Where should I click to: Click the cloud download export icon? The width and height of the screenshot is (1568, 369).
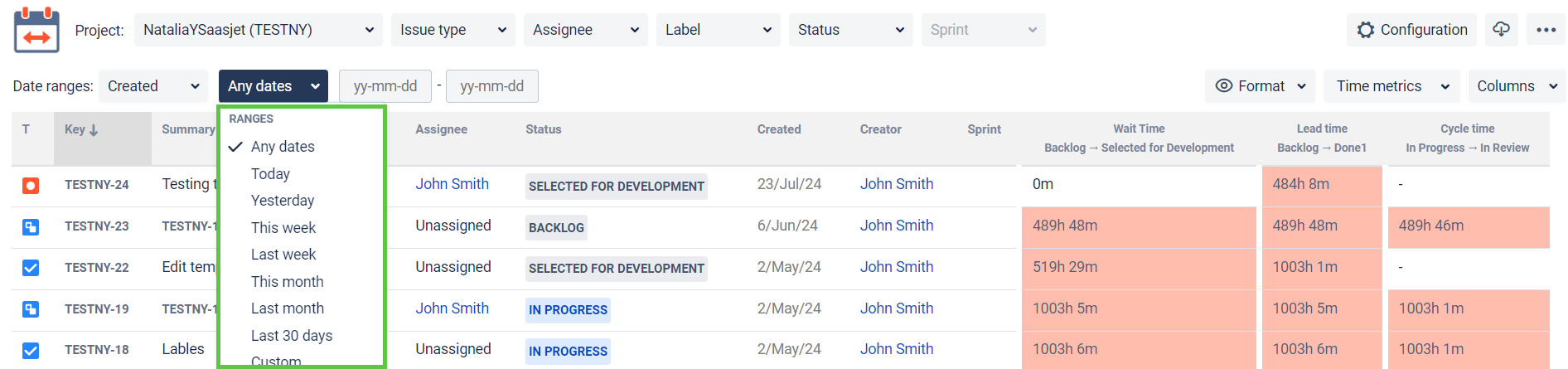click(1501, 30)
